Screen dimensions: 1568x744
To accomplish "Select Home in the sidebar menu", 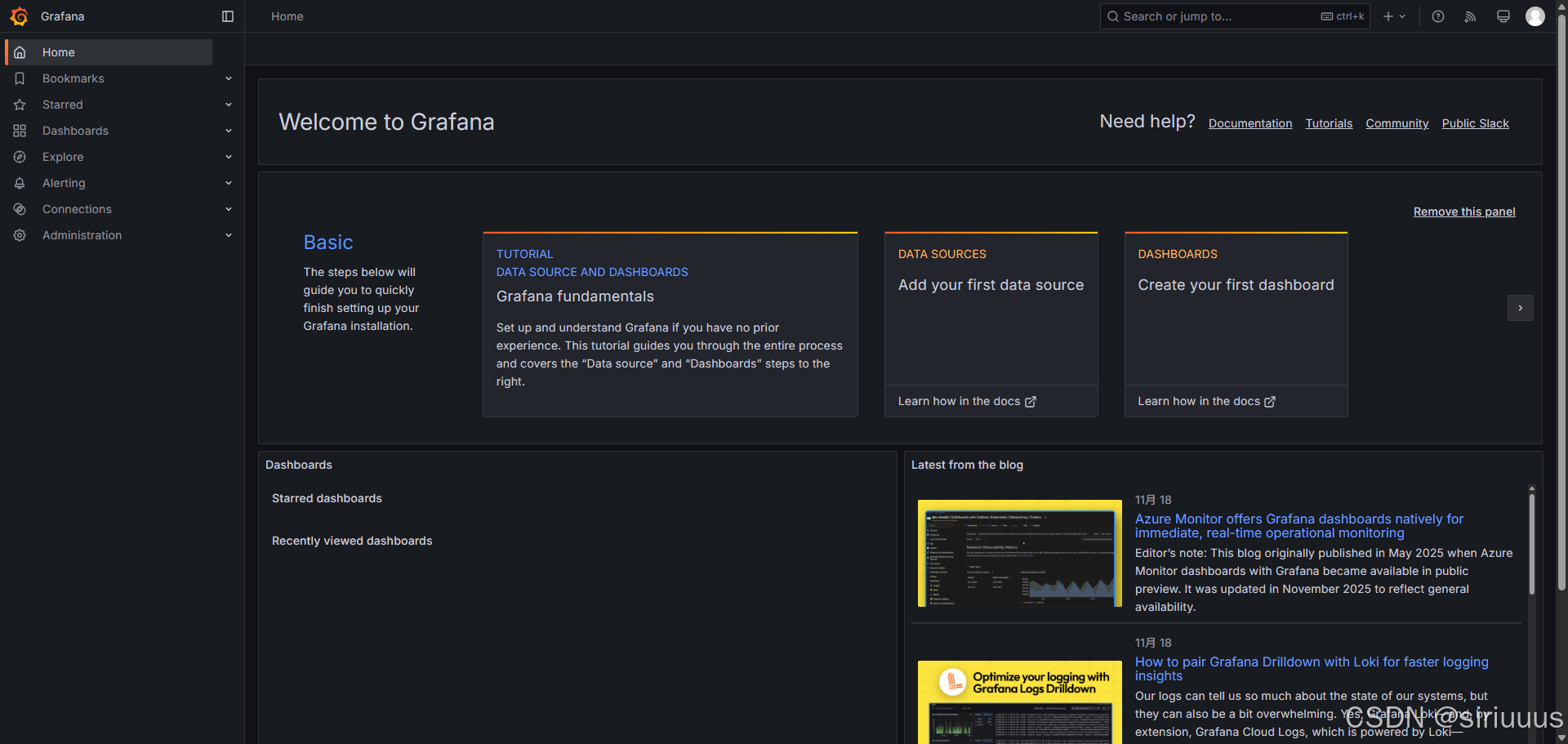I will [x=109, y=52].
